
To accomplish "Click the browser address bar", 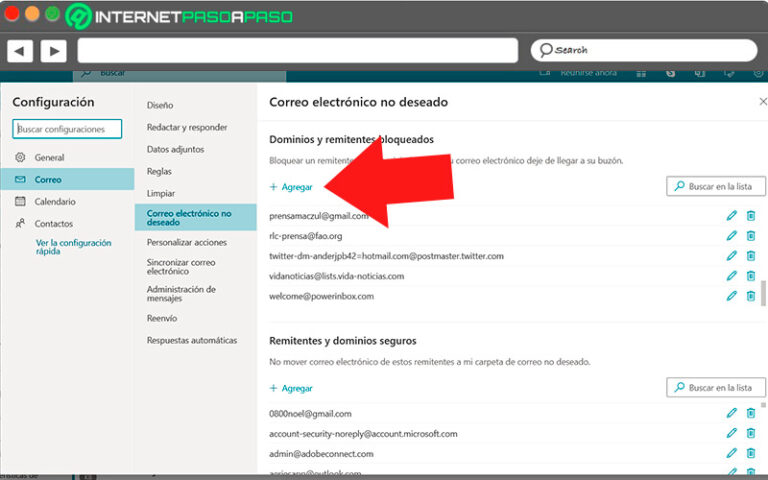I will 297,50.
